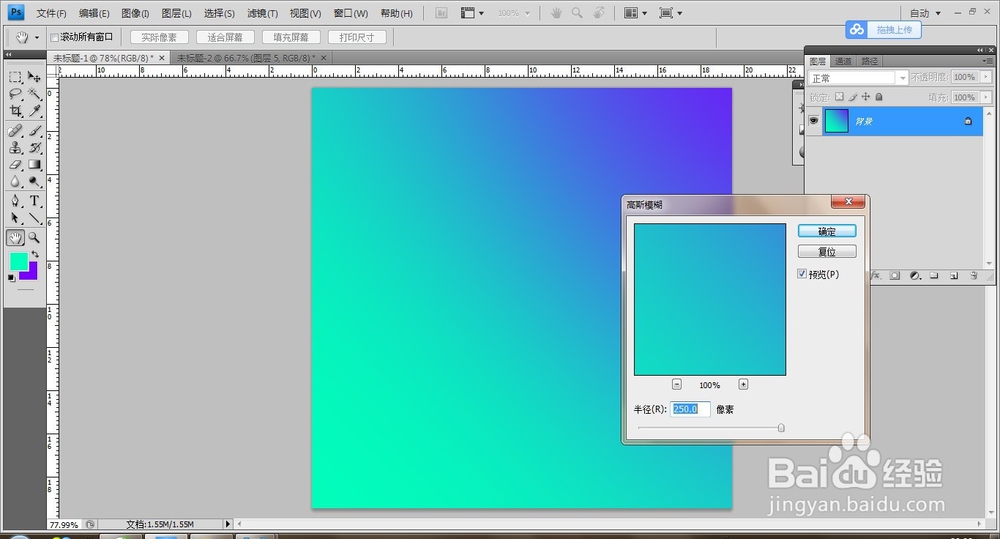Click the 填充屏幕 button
Viewport: 1000px width, 539px height.
[291, 38]
